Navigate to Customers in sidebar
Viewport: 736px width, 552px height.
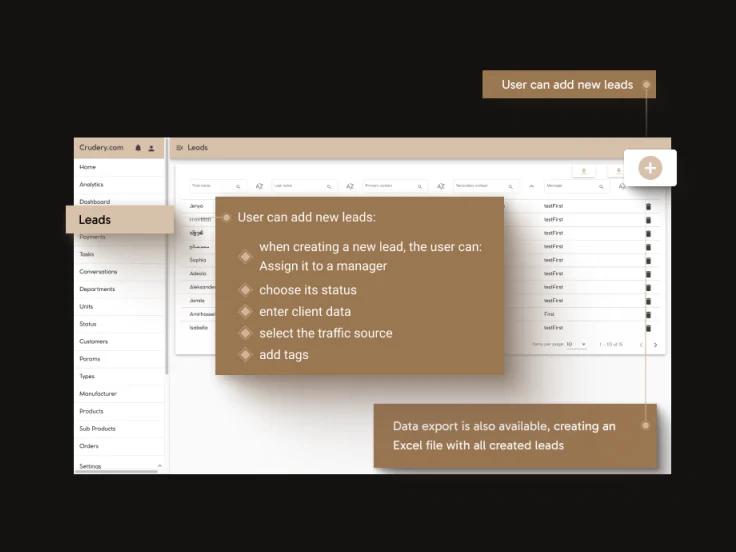pos(94,341)
